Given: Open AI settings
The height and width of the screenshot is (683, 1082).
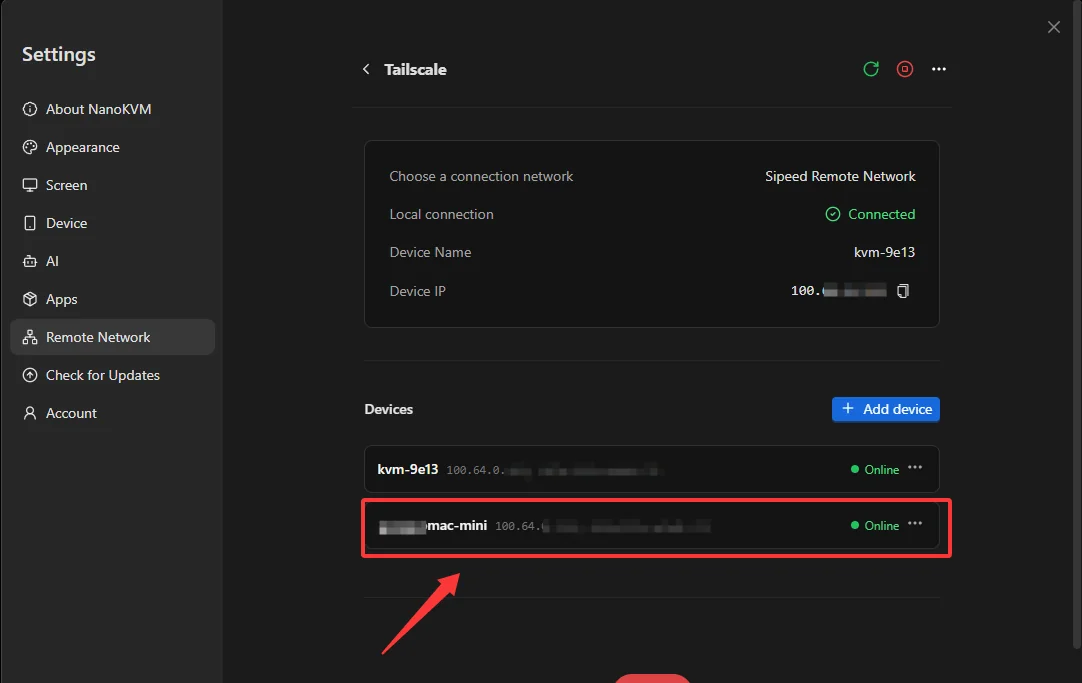Looking at the screenshot, I should (112, 261).
